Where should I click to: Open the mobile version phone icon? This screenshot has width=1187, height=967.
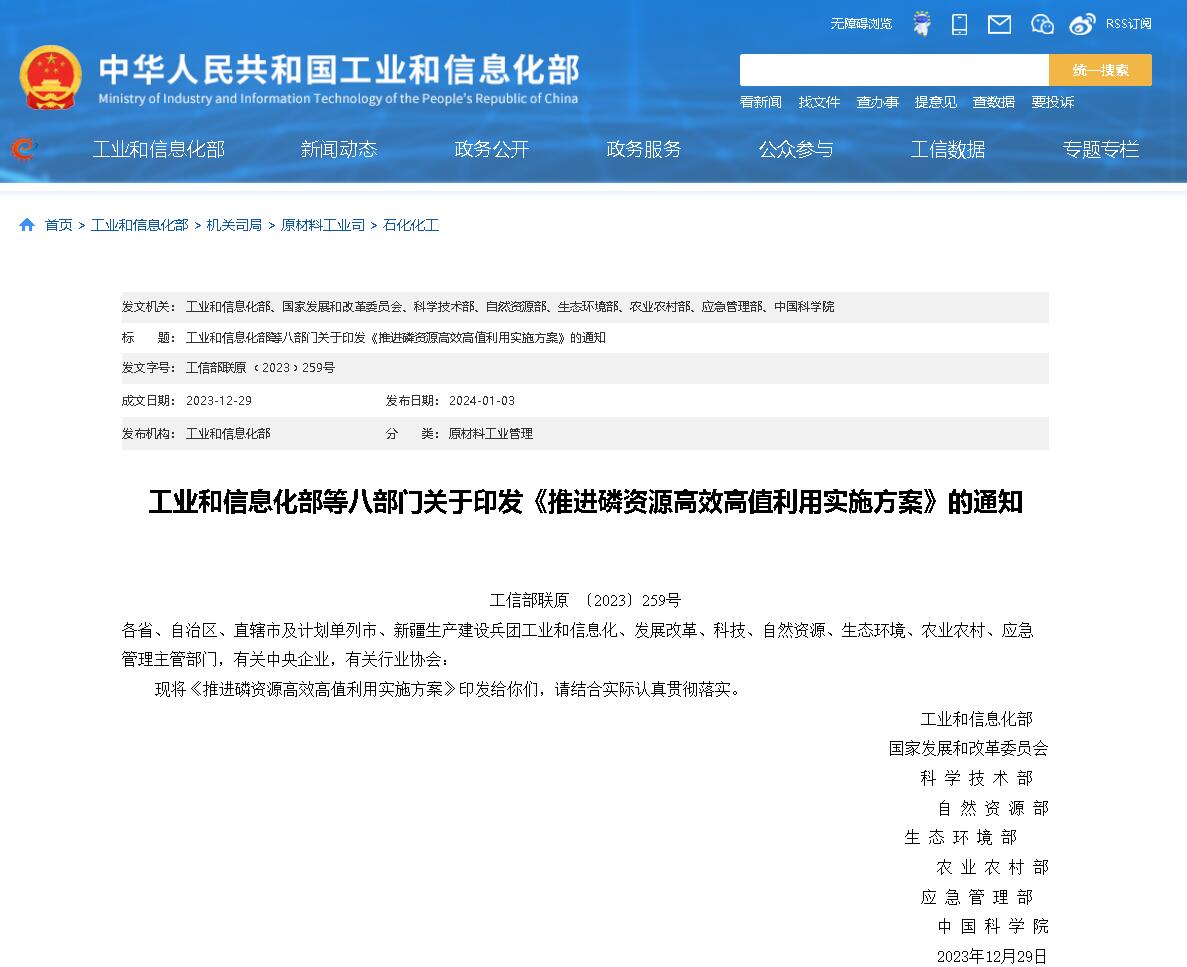point(959,24)
